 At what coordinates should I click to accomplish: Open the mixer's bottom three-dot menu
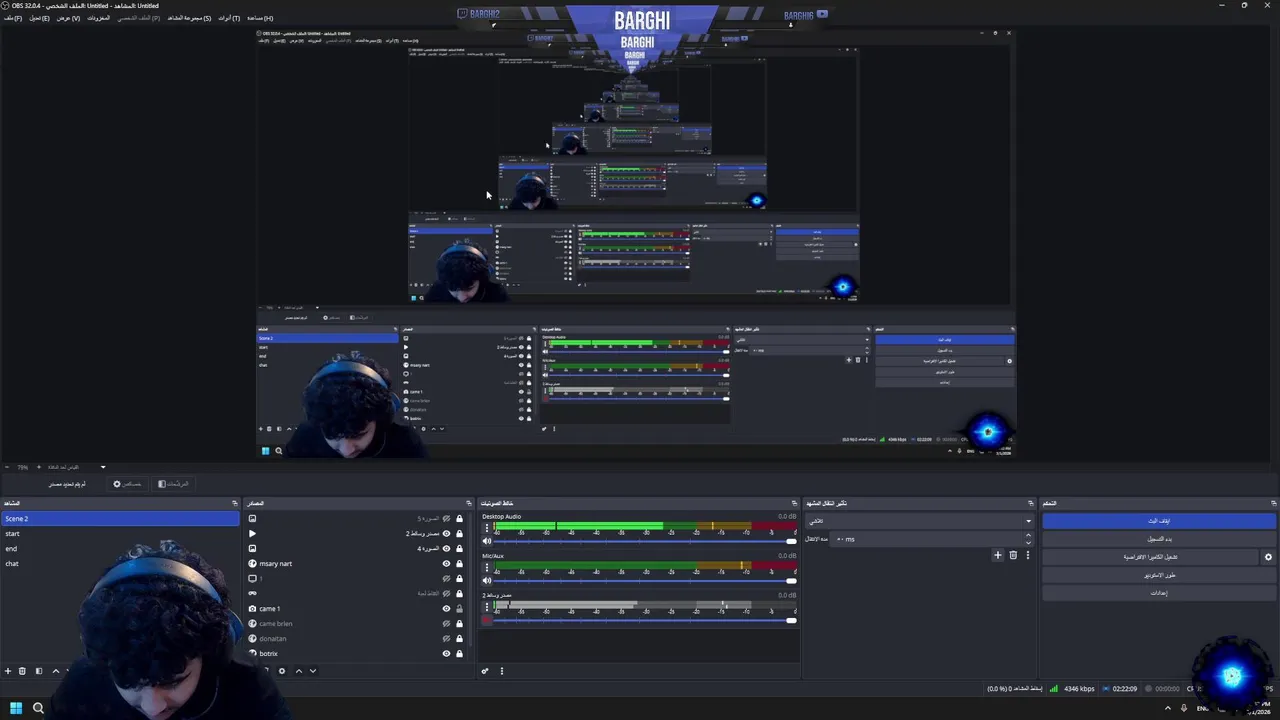point(502,671)
